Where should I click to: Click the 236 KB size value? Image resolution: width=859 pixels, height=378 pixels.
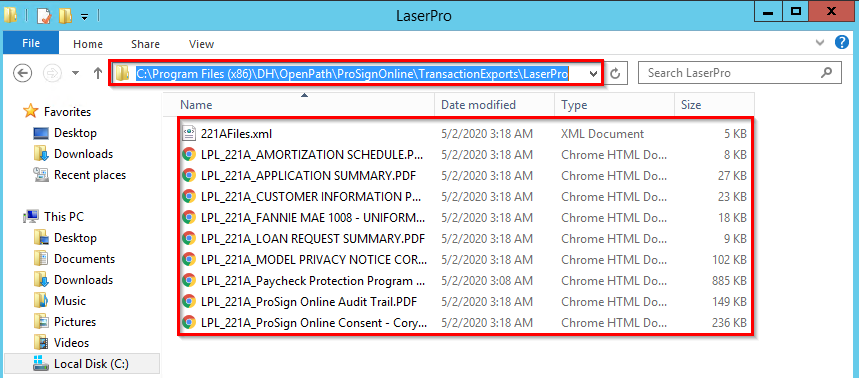[x=729, y=322]
